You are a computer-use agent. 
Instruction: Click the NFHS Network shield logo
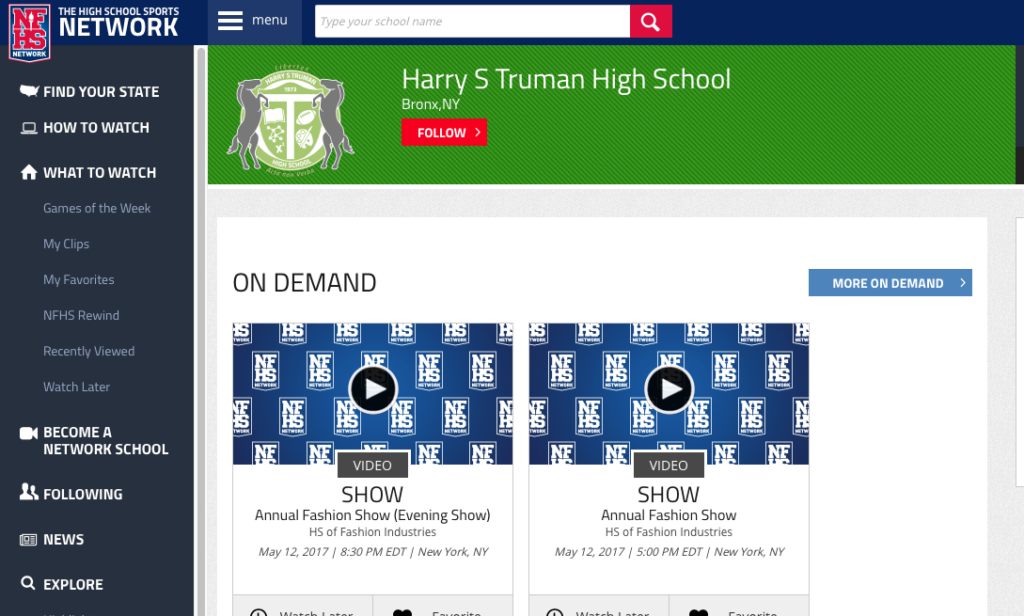(29, 33)
